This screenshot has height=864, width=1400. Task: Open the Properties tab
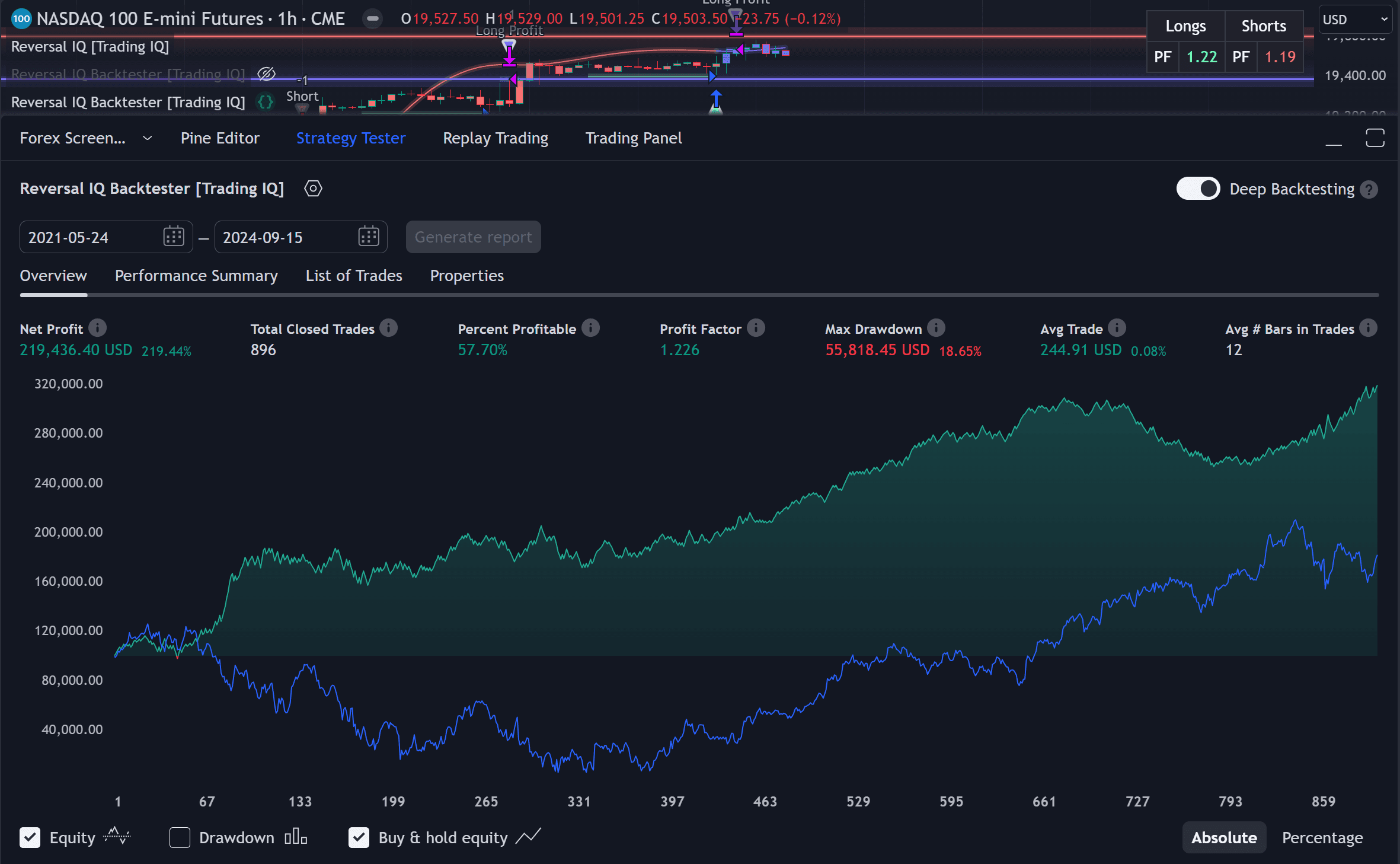point(467,276)
